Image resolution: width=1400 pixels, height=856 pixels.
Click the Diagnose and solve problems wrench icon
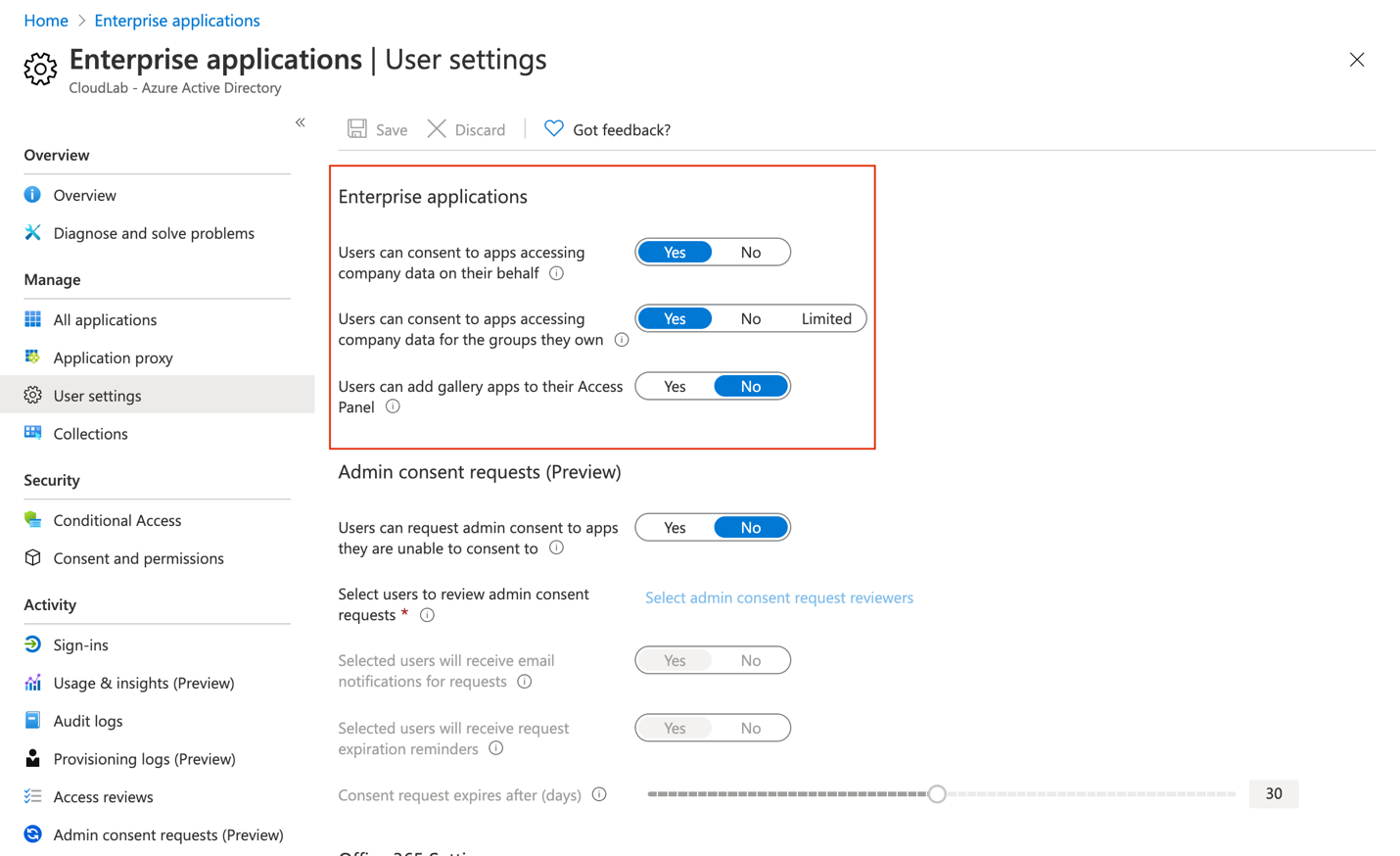pyautogui.click(x=32, y=233)
